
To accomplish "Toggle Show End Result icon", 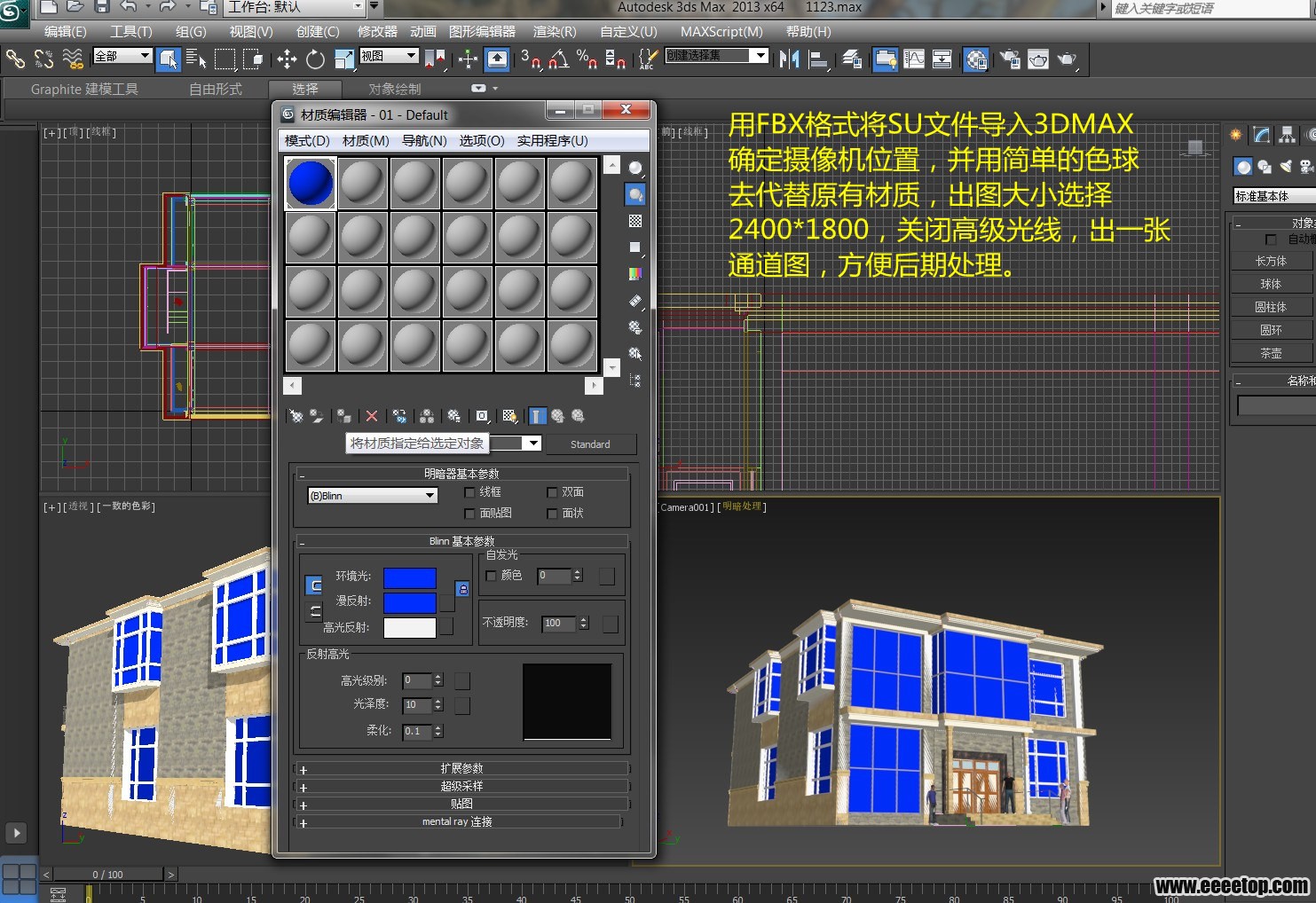I will click(x=538, y=416).
